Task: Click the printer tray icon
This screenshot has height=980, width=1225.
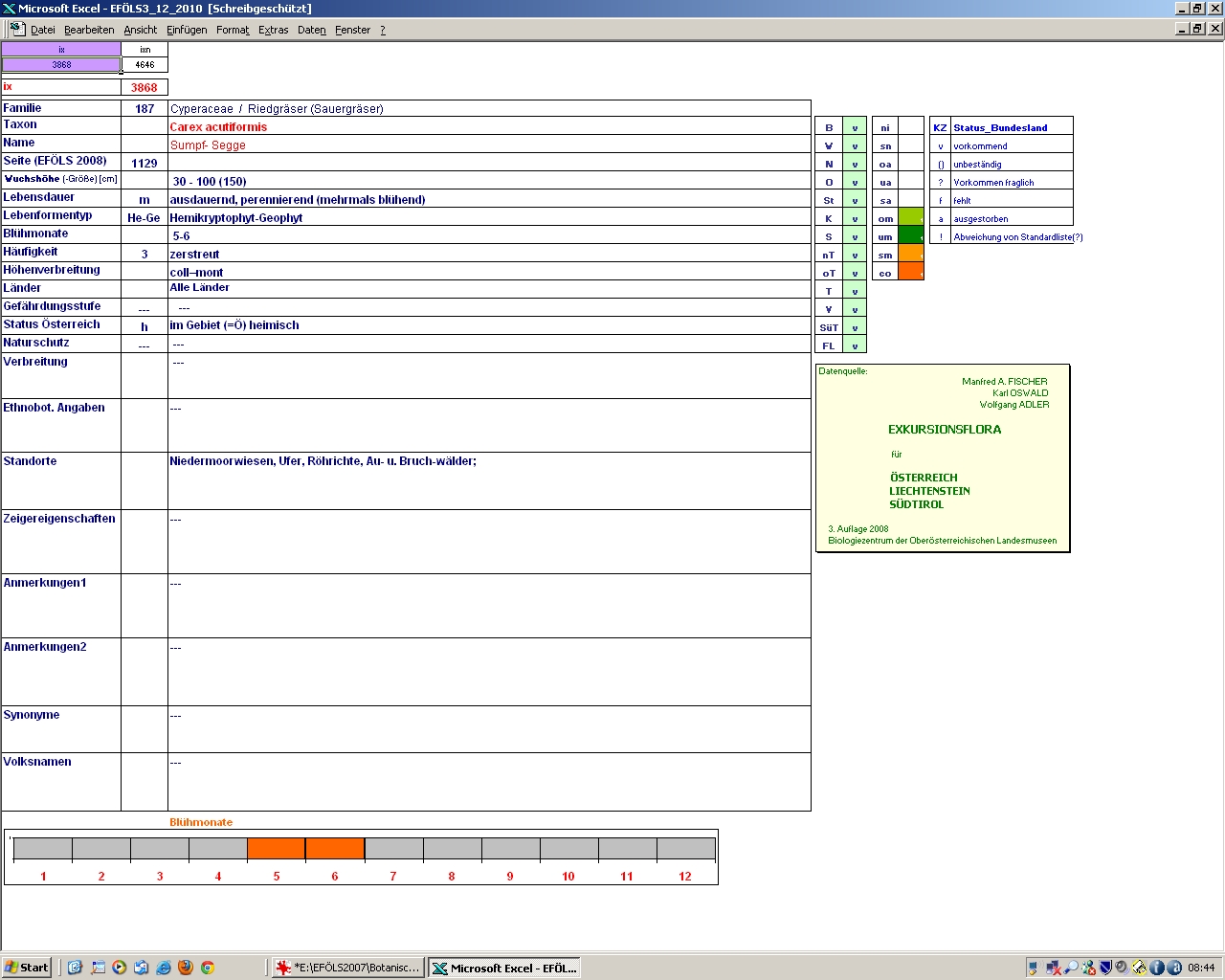Action: coord(1139,968)
